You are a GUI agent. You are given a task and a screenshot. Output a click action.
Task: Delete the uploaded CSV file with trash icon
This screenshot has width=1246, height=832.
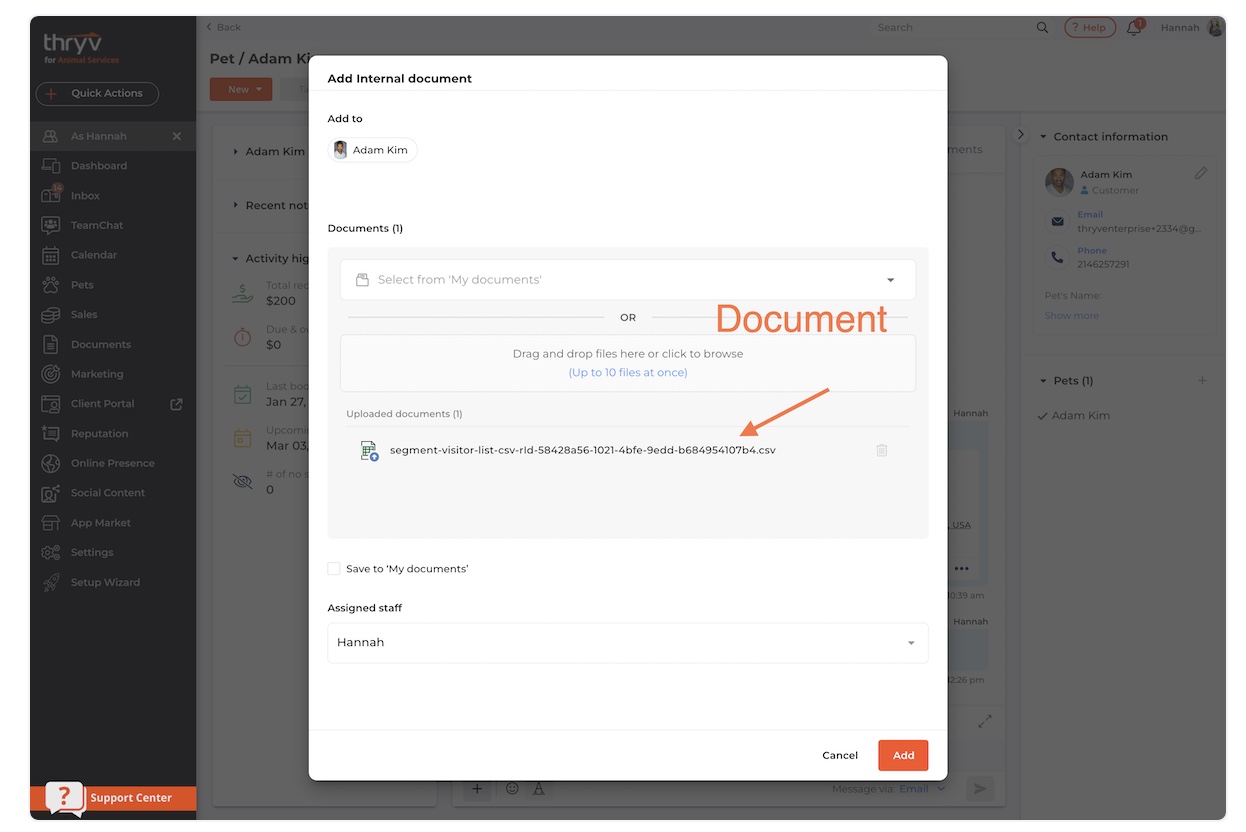881,450
